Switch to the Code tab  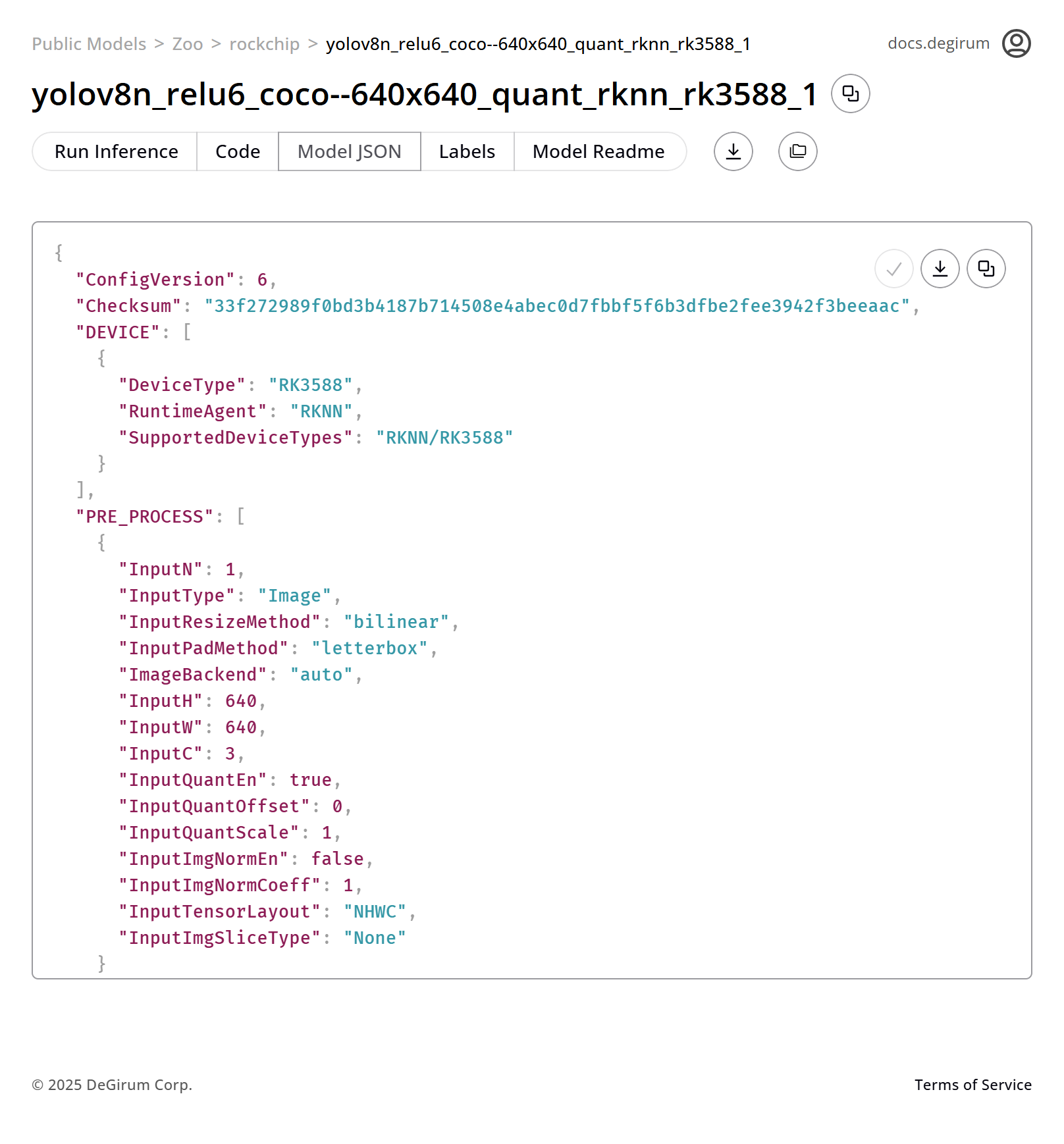point(238,151)
